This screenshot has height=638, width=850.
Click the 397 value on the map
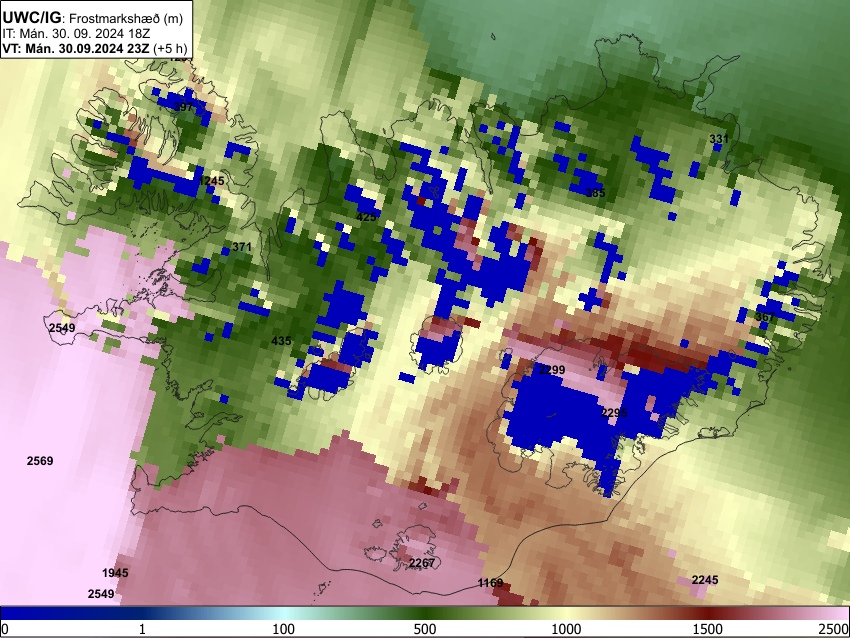183,107
